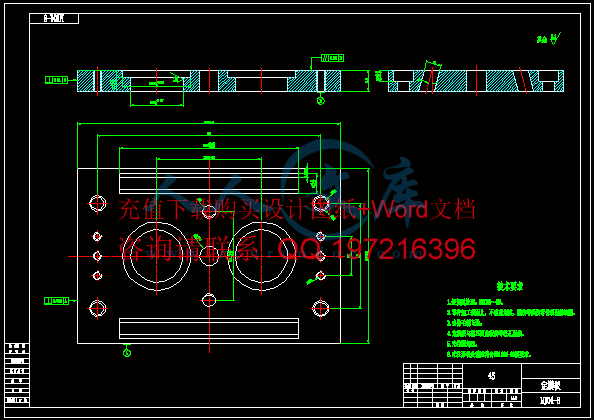Click technical requirement line number 2

pyautogui.click(x=511, y=313)
